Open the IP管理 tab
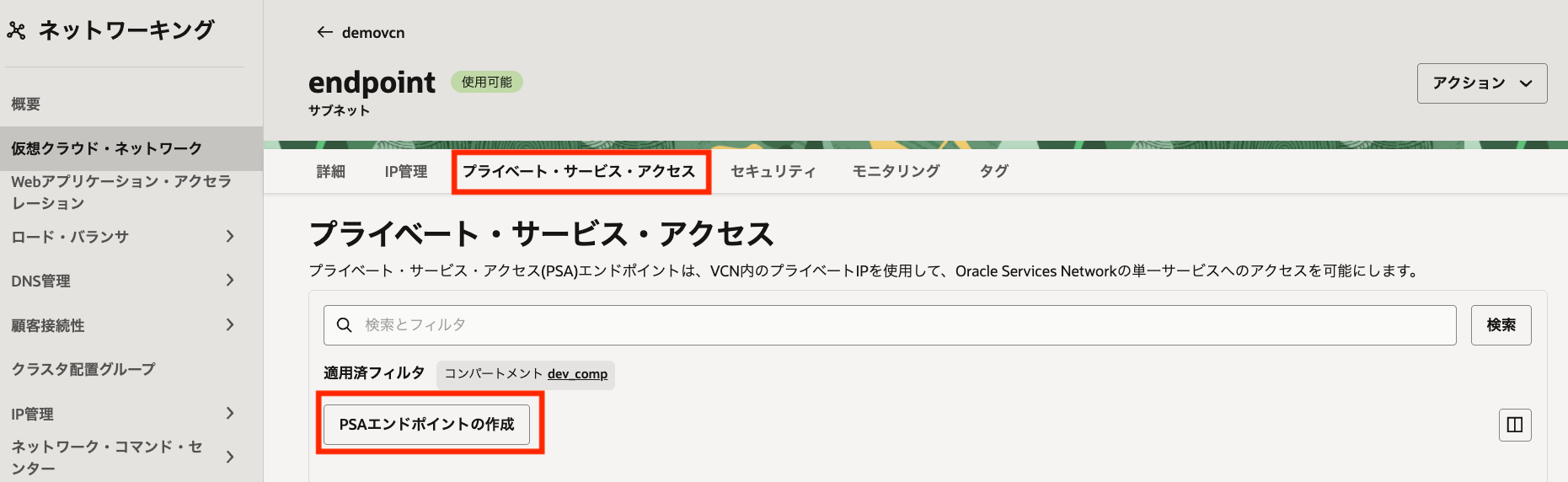This screenshot has width=1568, height=482. coord(405,172)
